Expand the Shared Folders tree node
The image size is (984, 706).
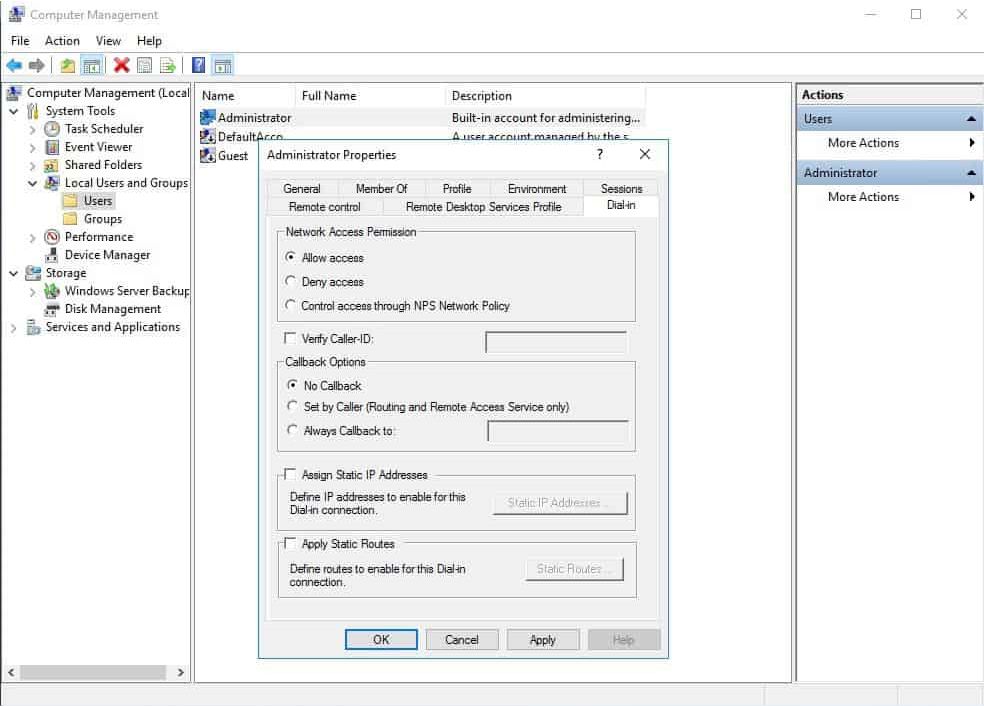[33, 166]
